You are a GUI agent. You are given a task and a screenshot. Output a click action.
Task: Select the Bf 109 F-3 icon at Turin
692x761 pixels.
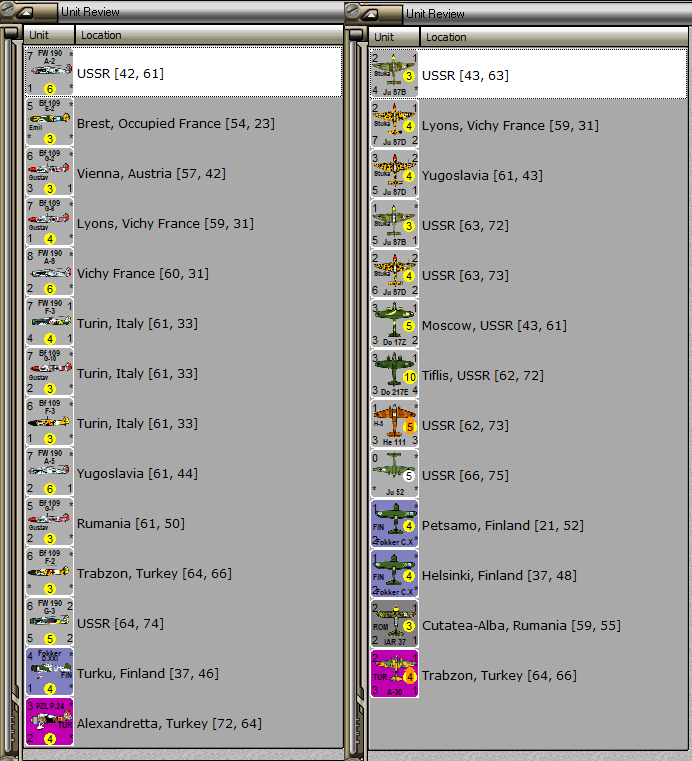pos(49,422)
